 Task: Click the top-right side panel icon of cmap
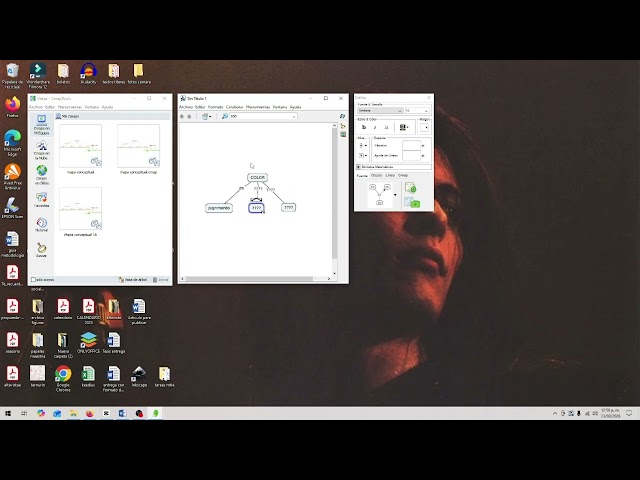tap(342, 116)
